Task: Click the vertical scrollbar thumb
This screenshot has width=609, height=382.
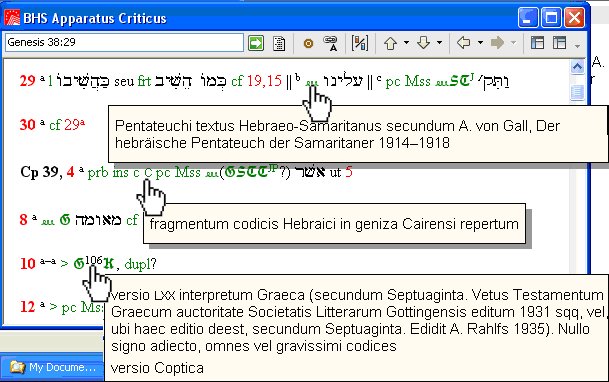Action: coord(577,92)
